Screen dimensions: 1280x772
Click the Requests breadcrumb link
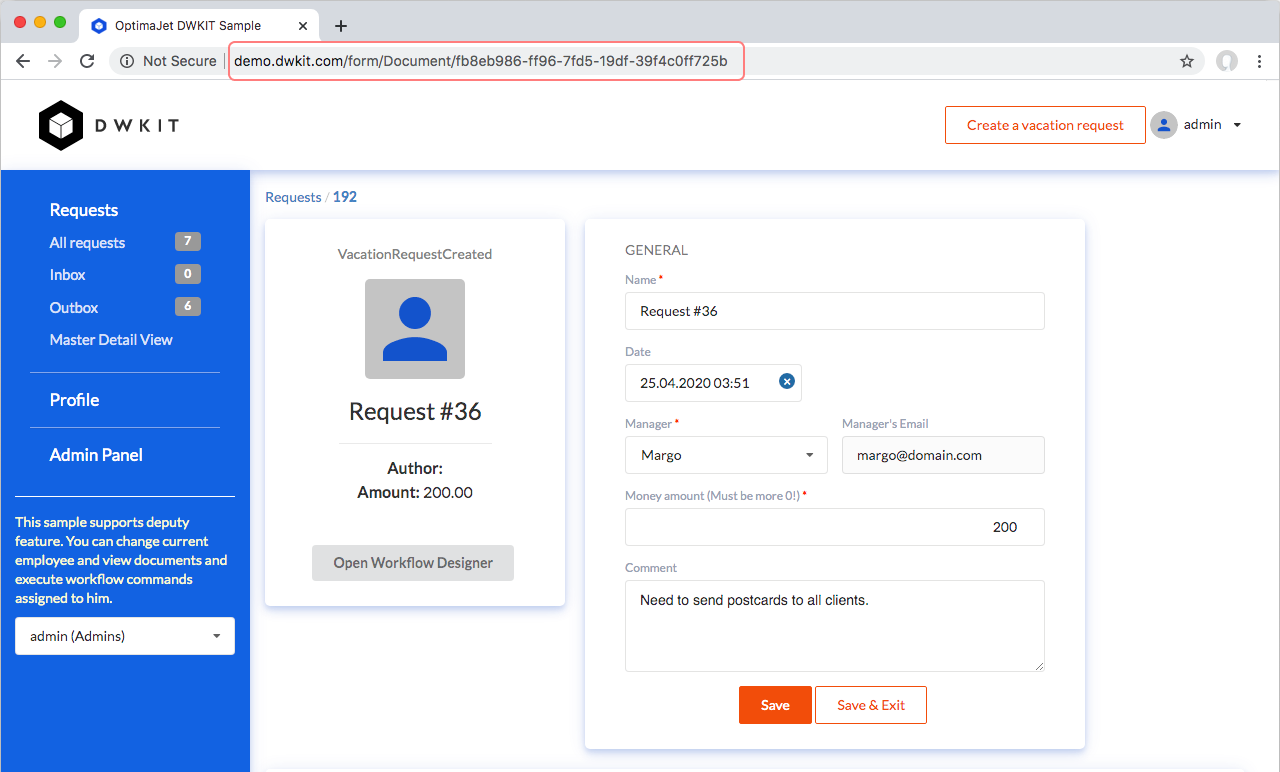tap(293, 197)
